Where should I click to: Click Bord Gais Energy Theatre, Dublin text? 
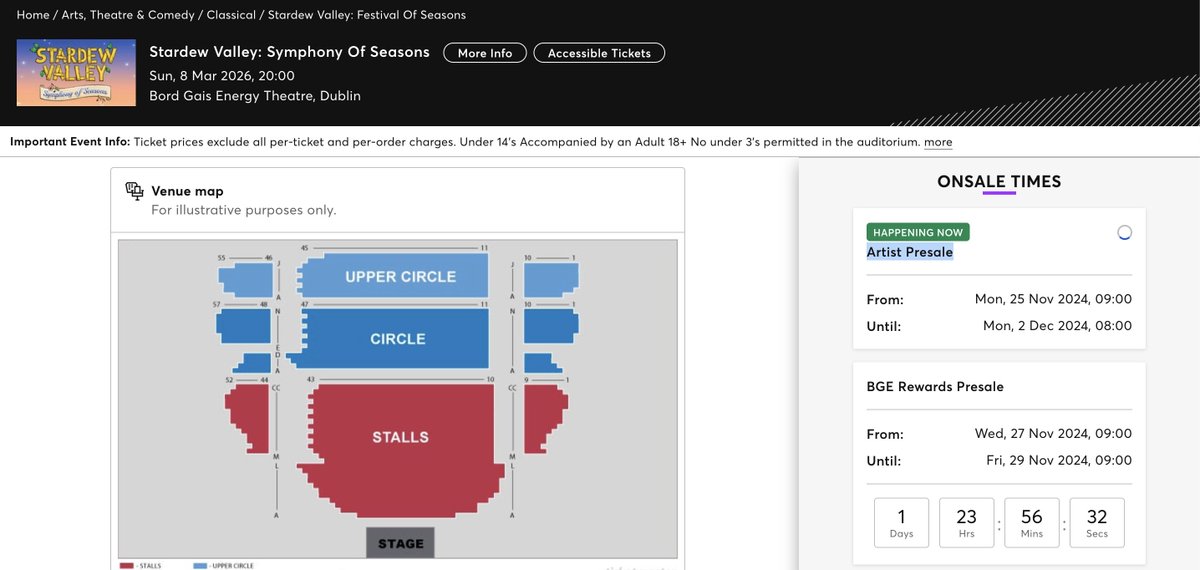(x=255, y=96)
